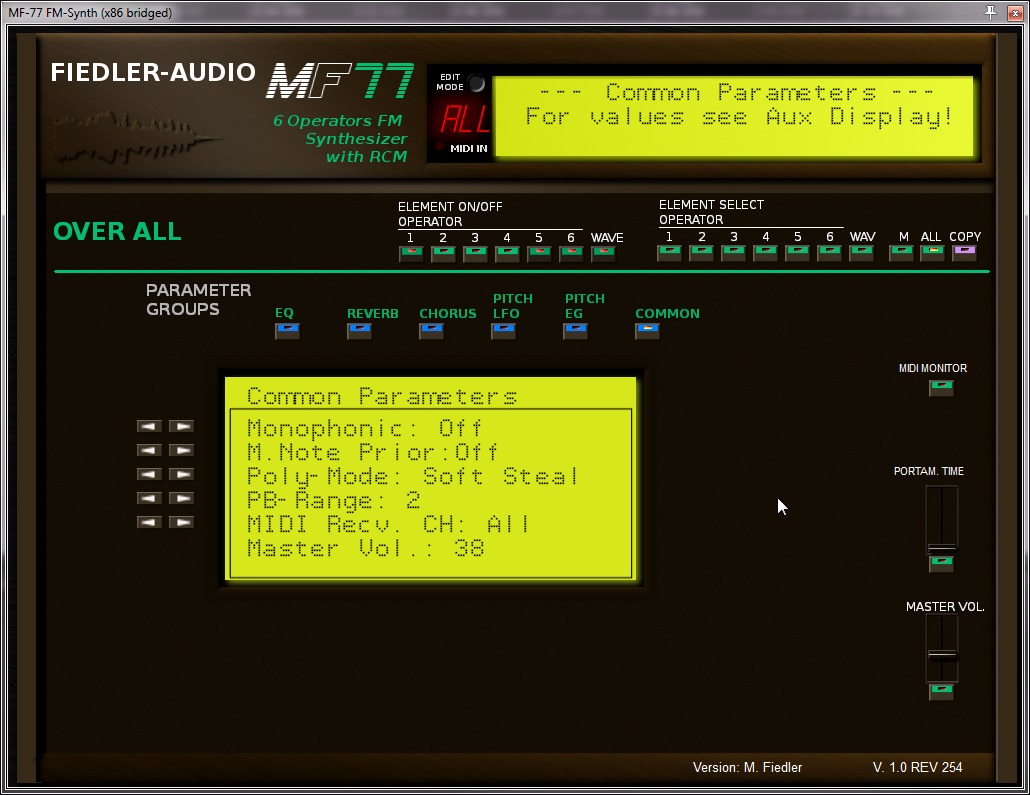This screenshot has height=795, width=1030.
Task: Click the Poly-Mode: Soft Steal line
Action: [413, 476]
